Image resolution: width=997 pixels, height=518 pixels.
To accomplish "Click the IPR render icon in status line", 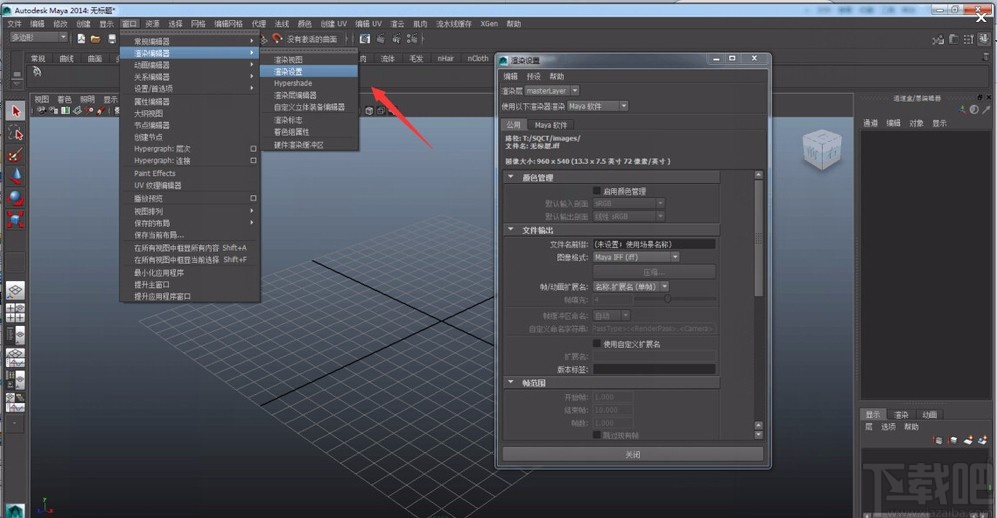I will (x=396, y=39).
